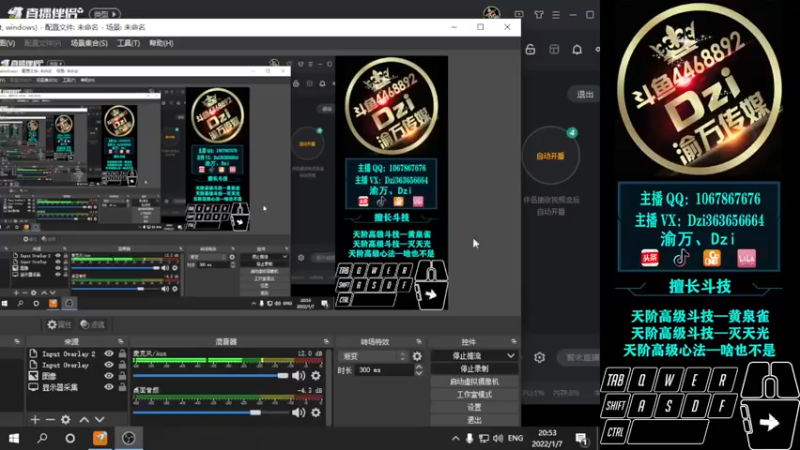This screenshot has height=450, width=800.
Task: Remove selected source with the minus icon
Action: click(50, 419)
